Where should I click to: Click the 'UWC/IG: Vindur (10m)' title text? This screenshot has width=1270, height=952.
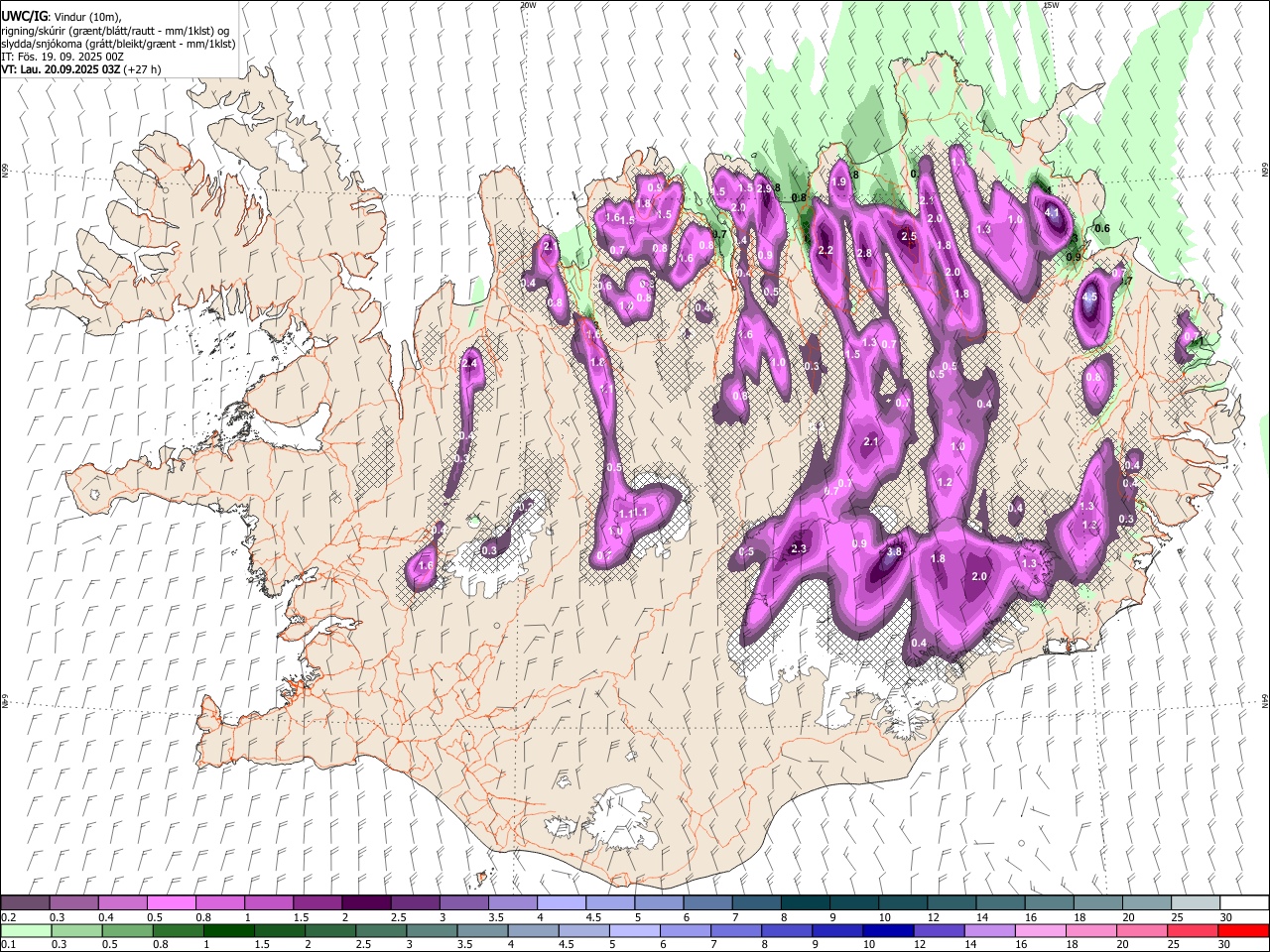(62, 17)
